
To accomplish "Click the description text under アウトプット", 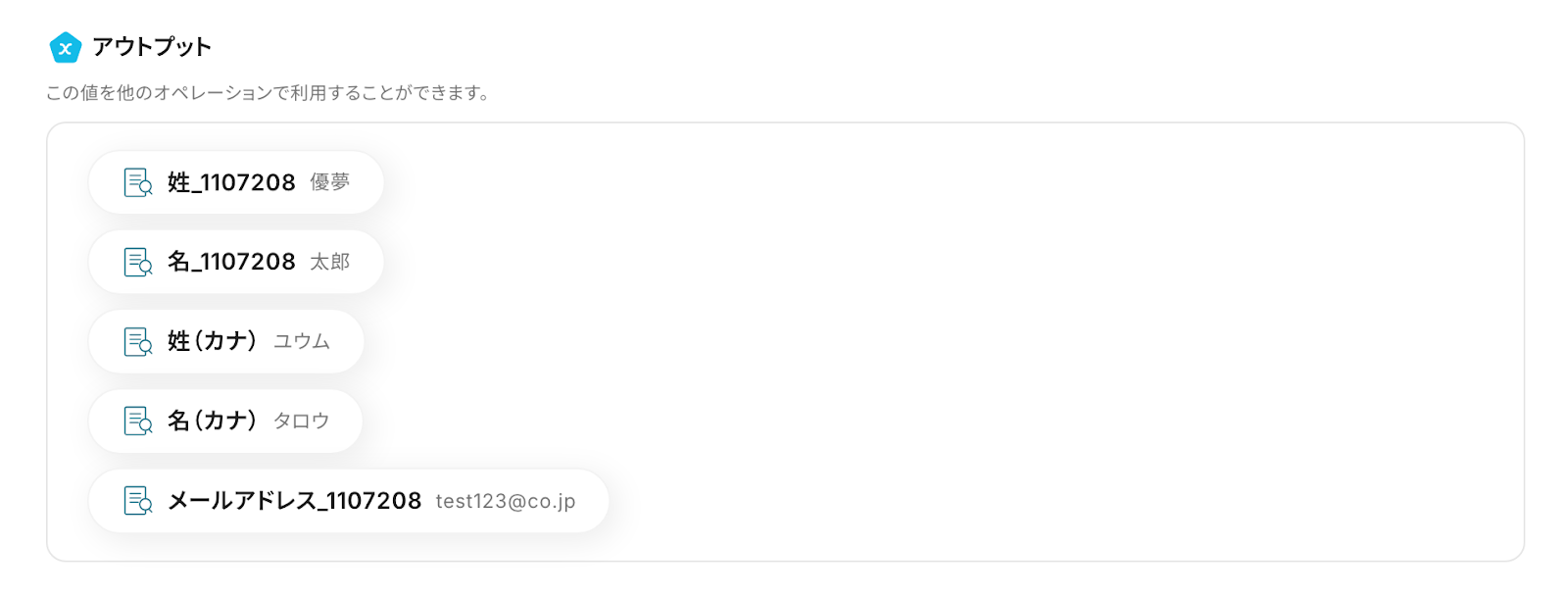I will [268, 93].
